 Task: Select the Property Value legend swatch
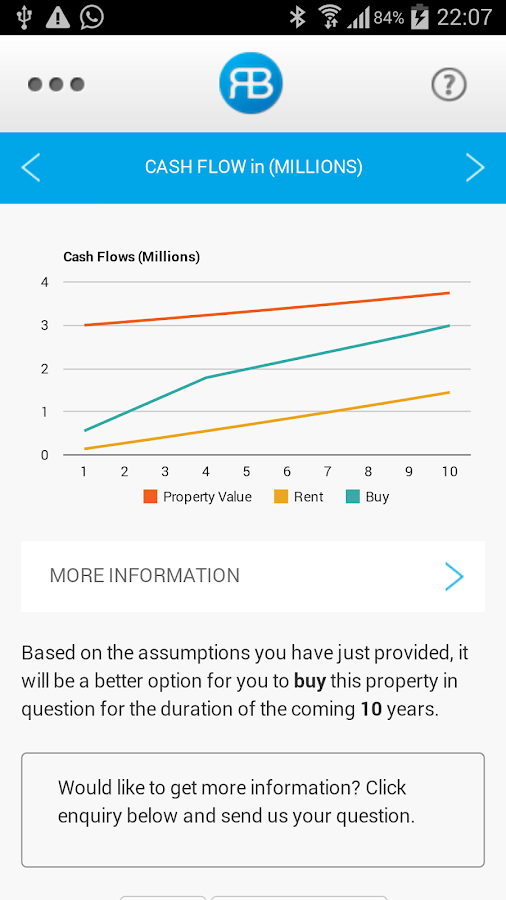(150, 496)
